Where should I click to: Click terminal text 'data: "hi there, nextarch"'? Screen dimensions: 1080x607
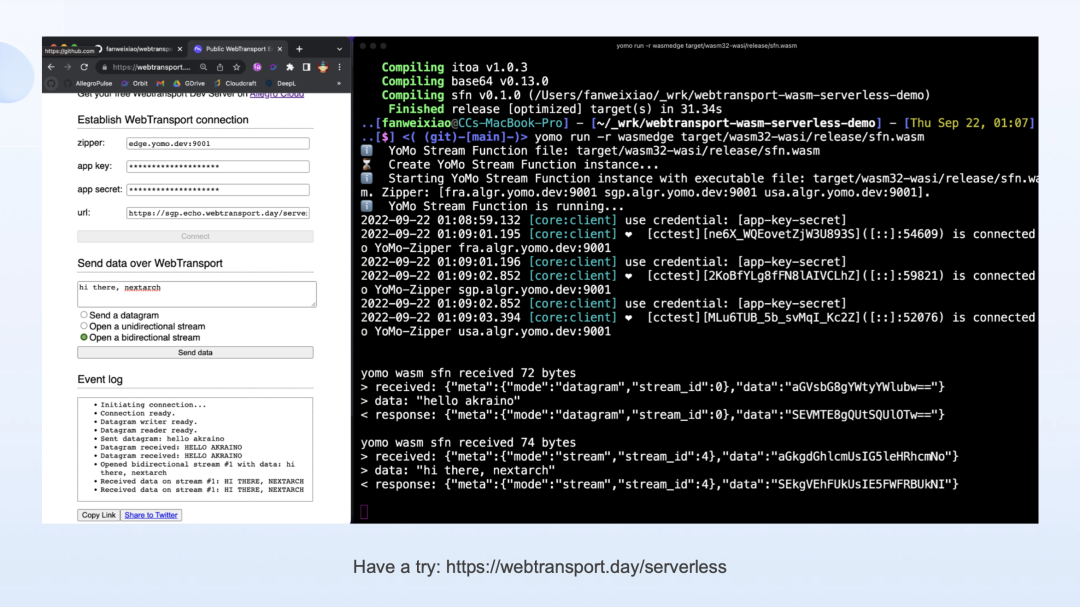coord(465,471)
